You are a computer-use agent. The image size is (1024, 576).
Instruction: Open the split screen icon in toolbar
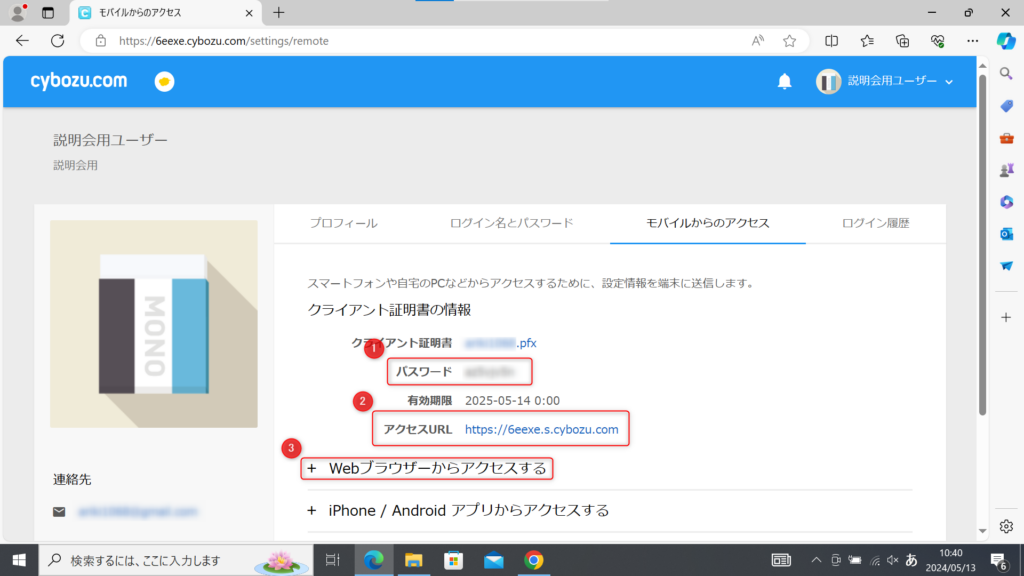(x=831, y=41)
